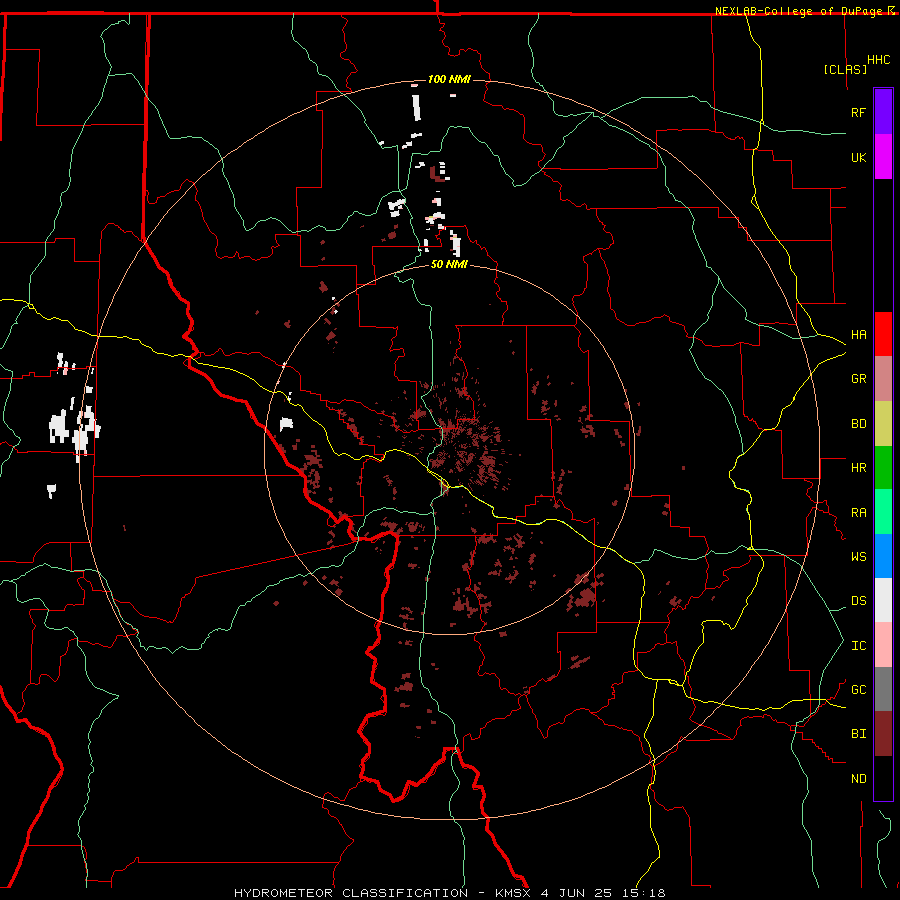Pick the HR green legend swatch
900x900 pixels.
pyautogui.click(x=883, y=468)
